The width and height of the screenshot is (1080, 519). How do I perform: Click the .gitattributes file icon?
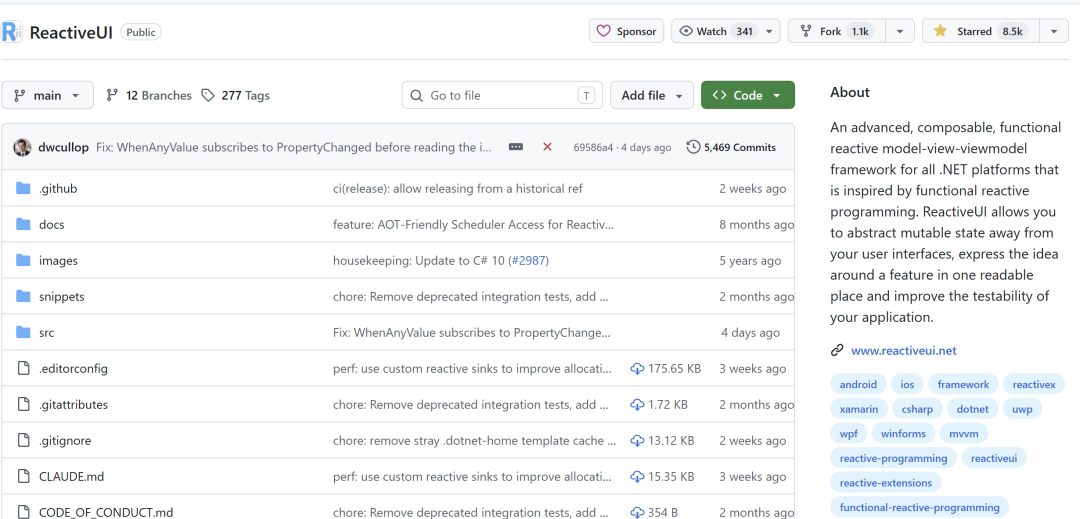tap(24, 405)
